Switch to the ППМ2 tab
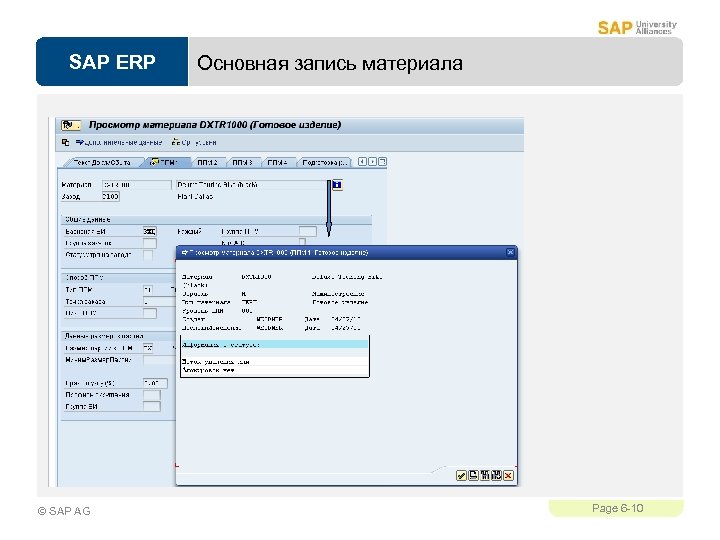Viewport: 720px width, 540px height. click(207, 162)
